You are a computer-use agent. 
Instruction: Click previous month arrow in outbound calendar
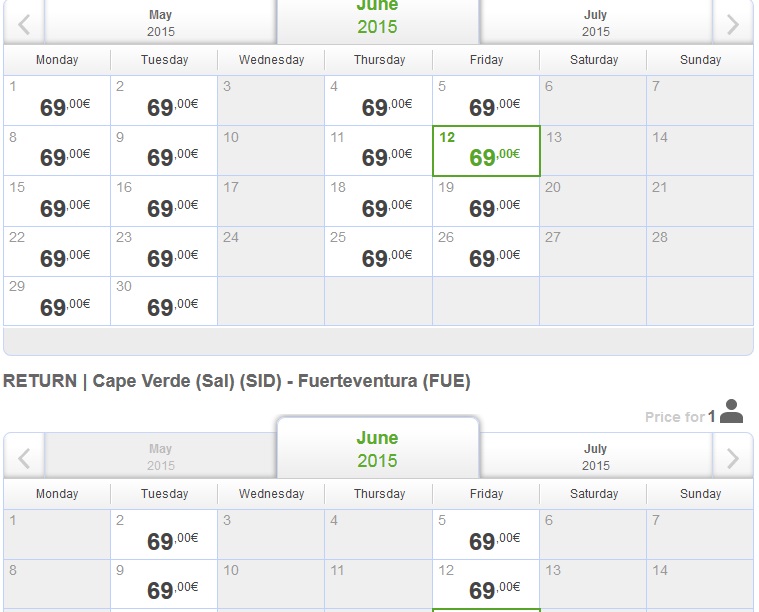click(x=24, y=24)
